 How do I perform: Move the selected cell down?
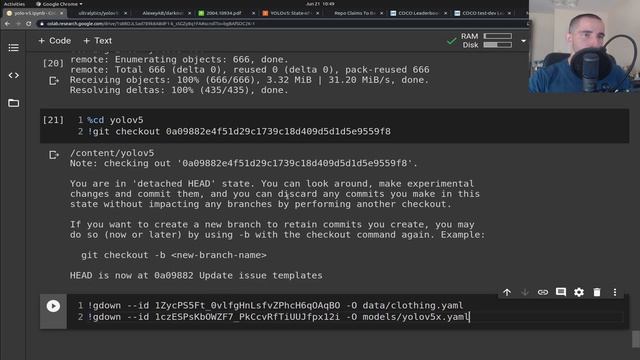click(x=525, y=292)
